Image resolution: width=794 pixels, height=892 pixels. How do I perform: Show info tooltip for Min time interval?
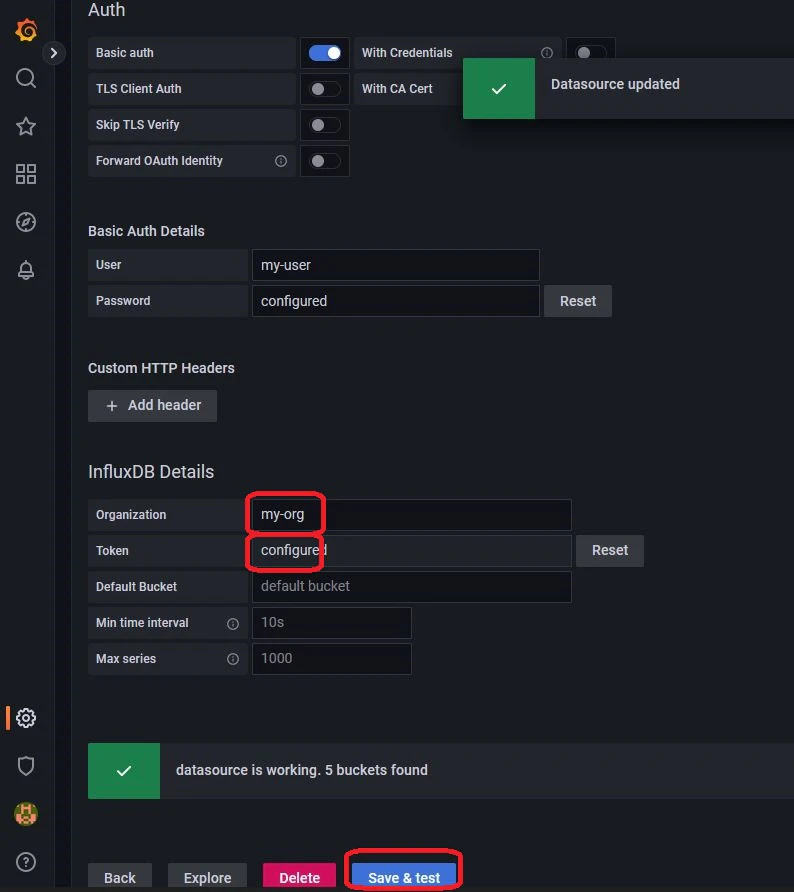(x=233, y=623)
